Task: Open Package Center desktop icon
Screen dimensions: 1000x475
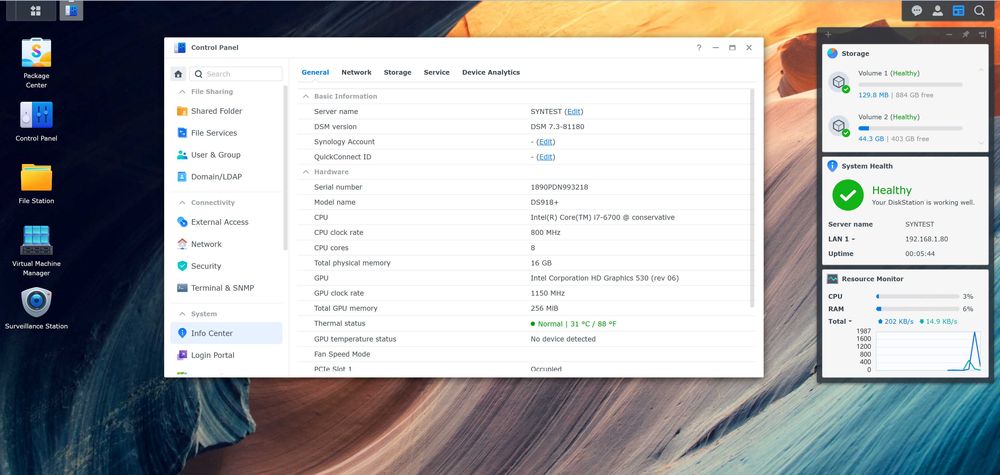Action: [36, 63]
